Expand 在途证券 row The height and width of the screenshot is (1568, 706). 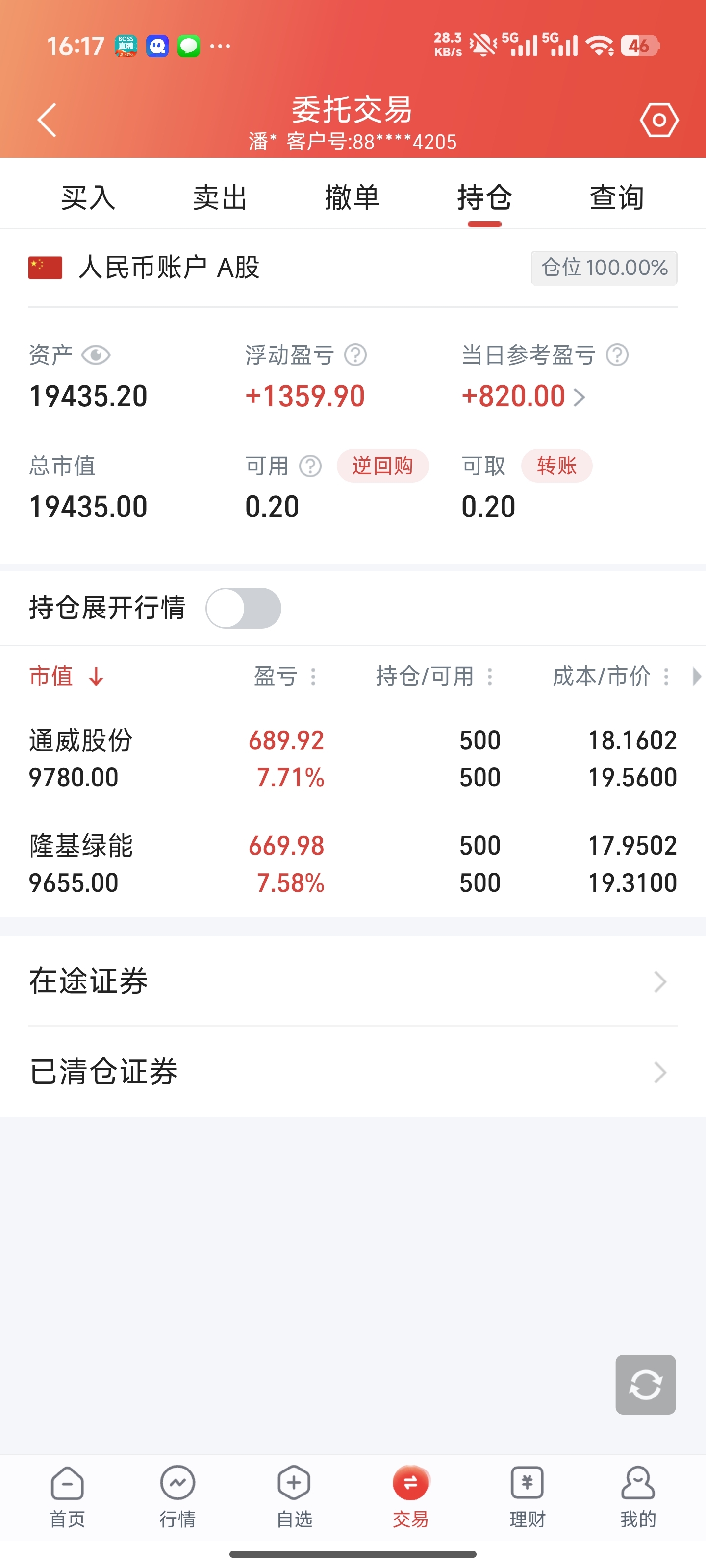(x=353, y=981)
